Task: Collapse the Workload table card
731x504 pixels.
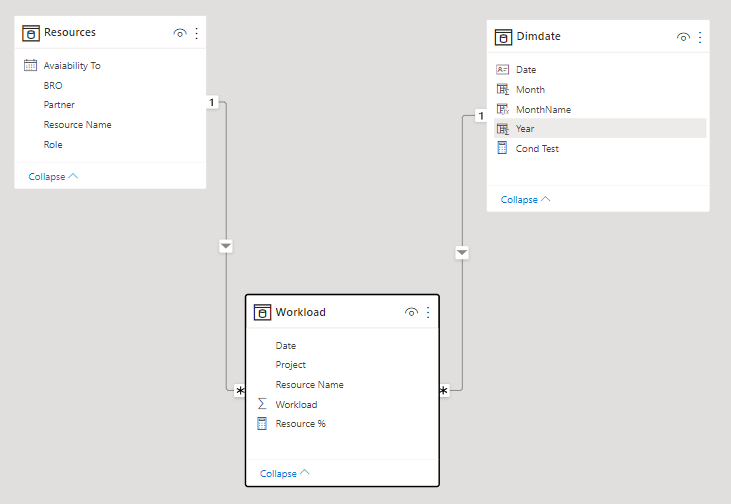Action: [x=284, y=473]
